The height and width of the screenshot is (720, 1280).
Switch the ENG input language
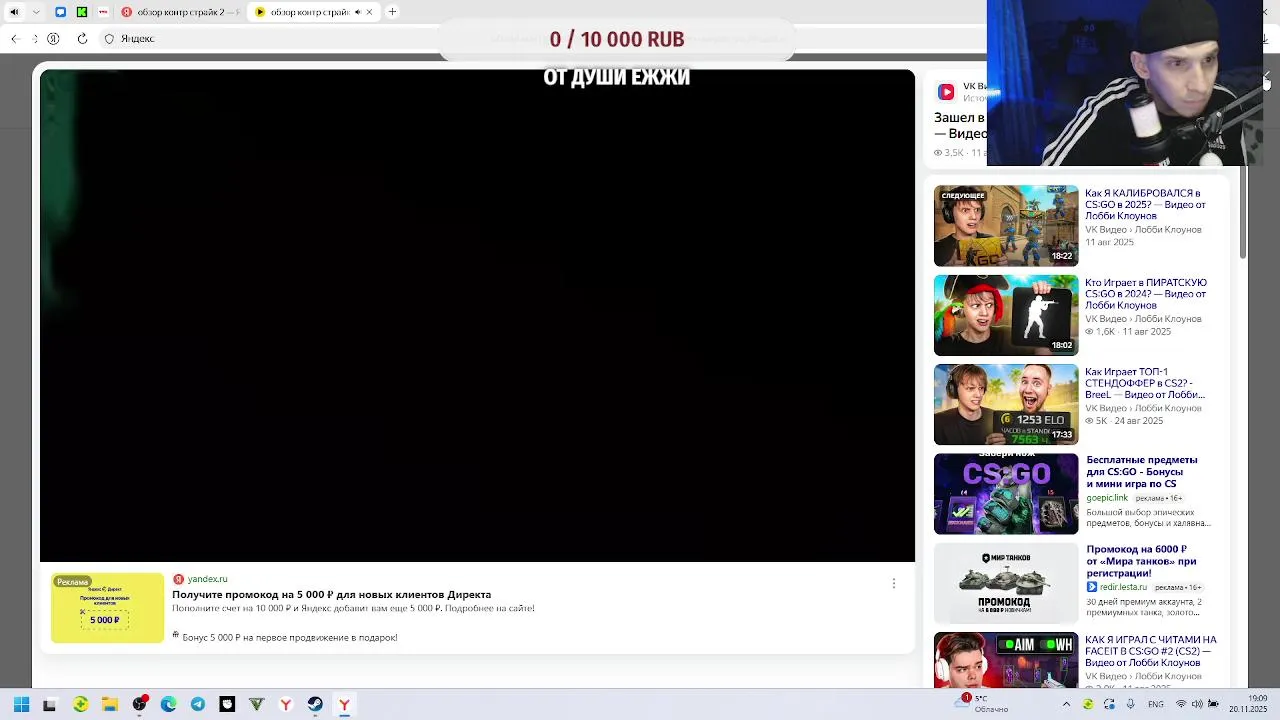point(1156,705)
